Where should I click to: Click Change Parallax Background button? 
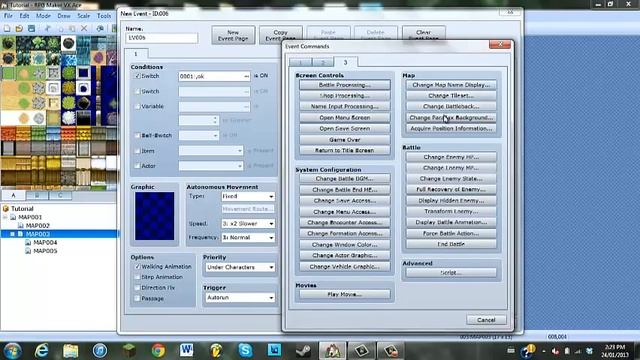[x=451, y=118]
